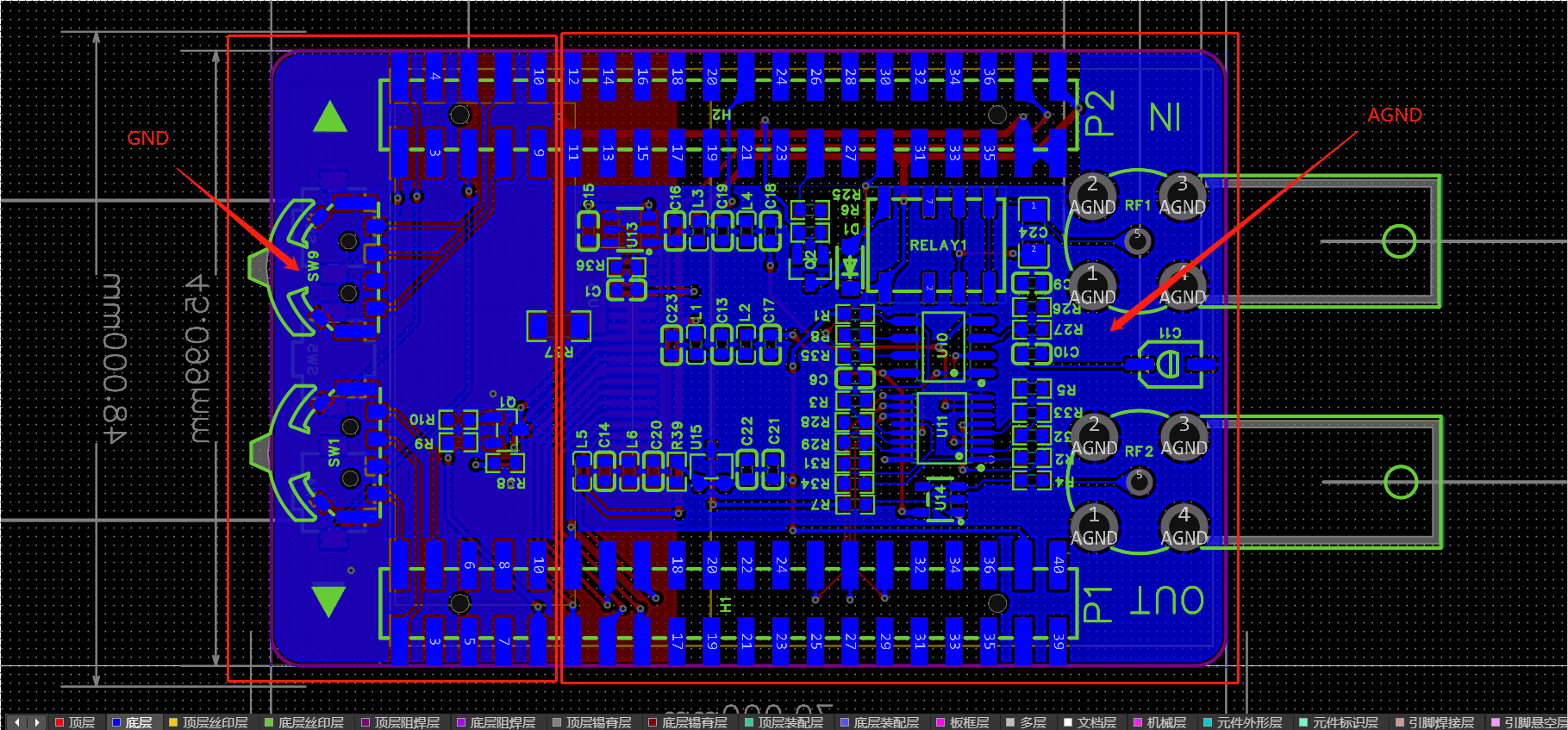
Task: Click the P2 header silkscreen label
Action: point(1099,114)
